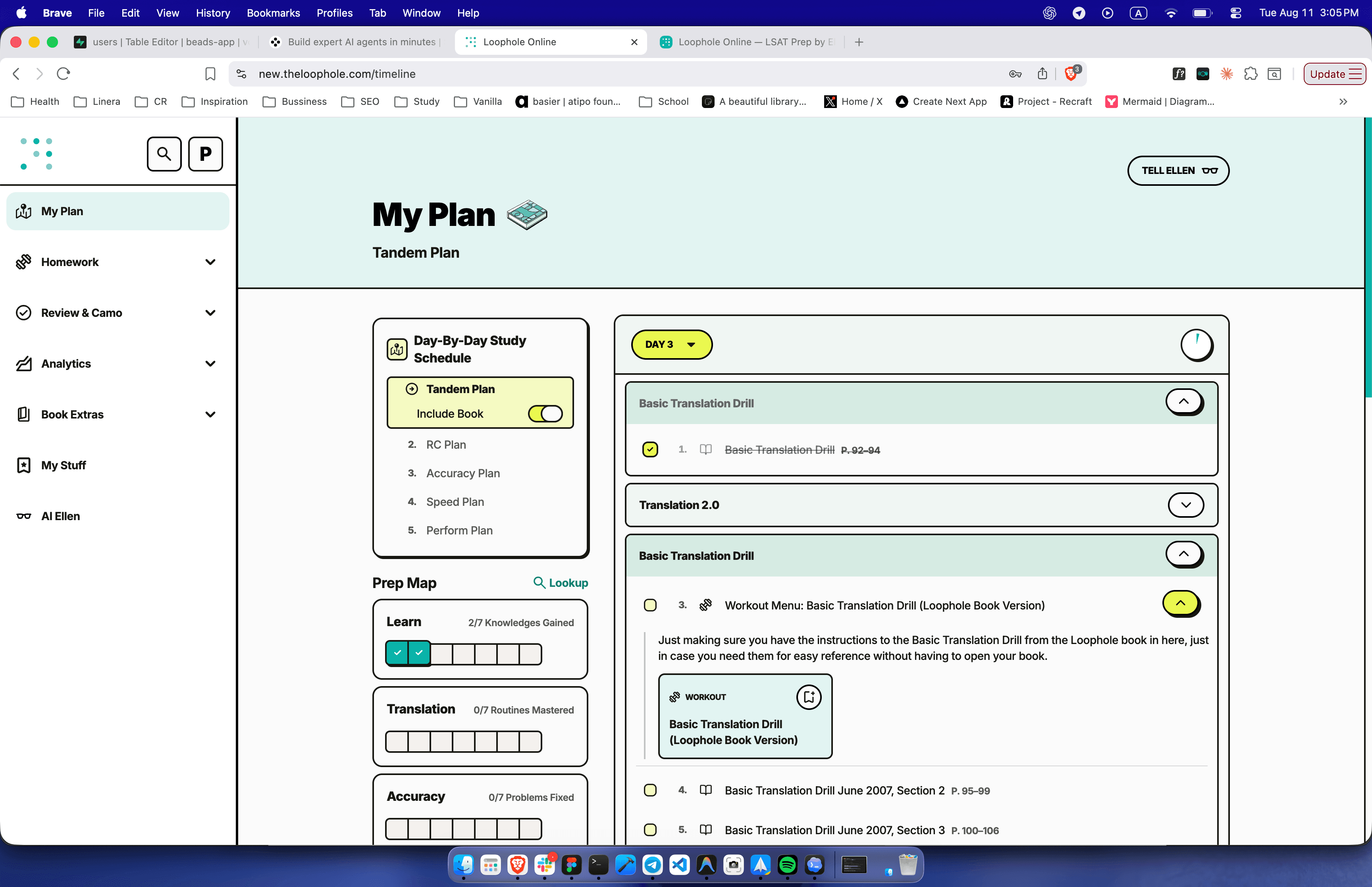The height and width of the screenshot is (887, 1372).
Task: Click the Analytics chart icon
Action: click(23, 363)
